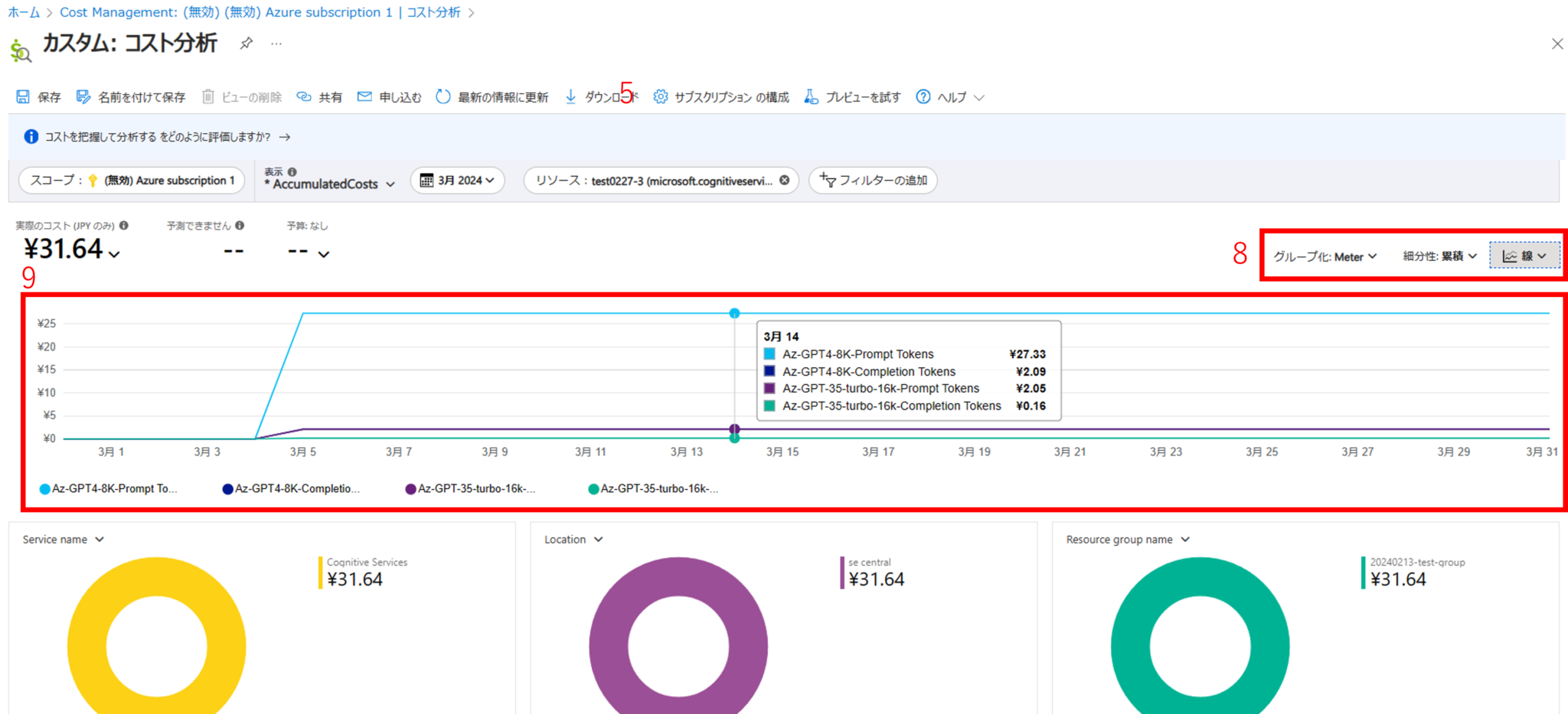This screenshot has height=714, width=1568.
Task: Open the グループ化: Meter dropdown
Action: [x=1326, y=256]
